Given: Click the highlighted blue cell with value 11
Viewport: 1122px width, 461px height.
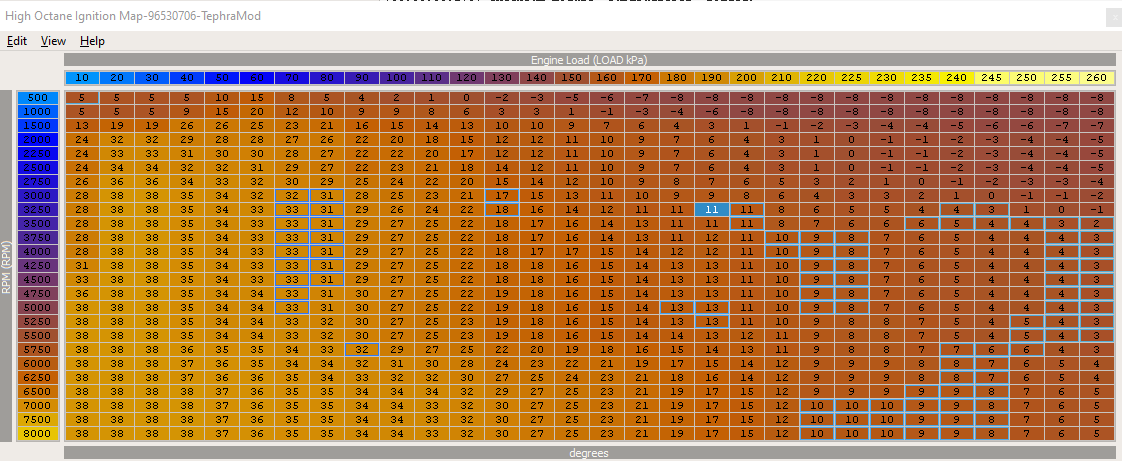Looking at the screenshot, I should pyautogui.click(x=711, y=210).
